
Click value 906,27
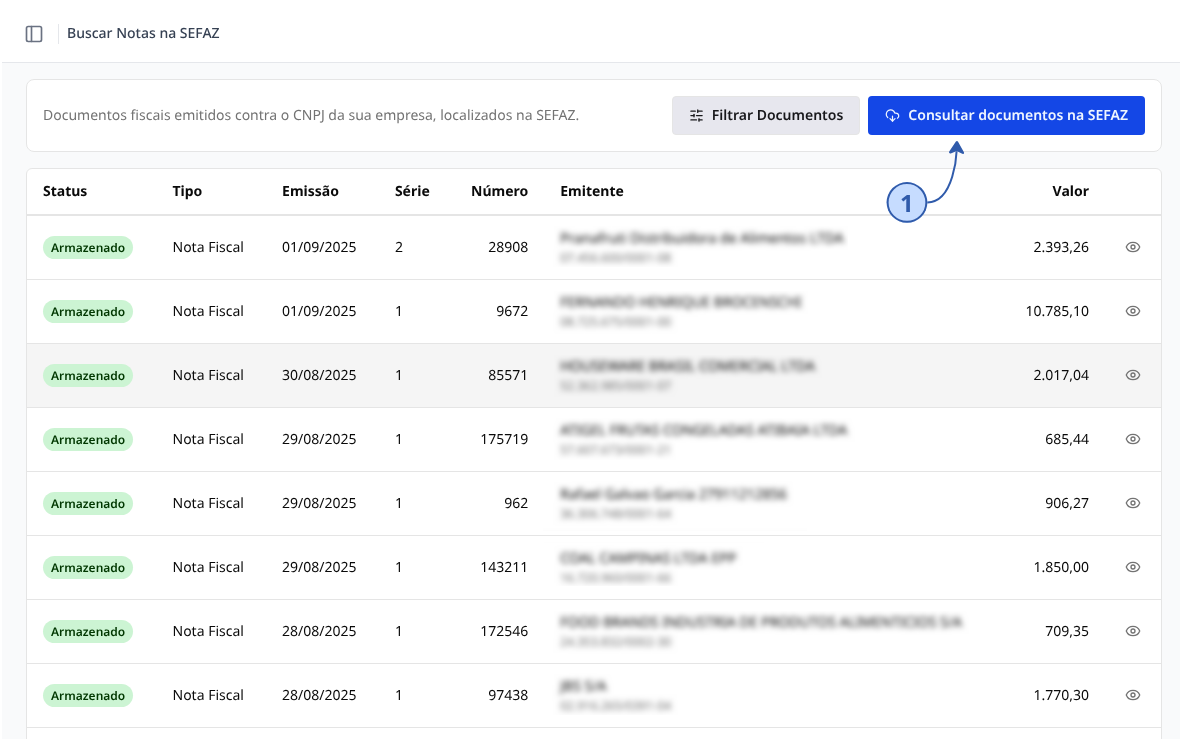pyautogui.click(x=1067, y=503)
